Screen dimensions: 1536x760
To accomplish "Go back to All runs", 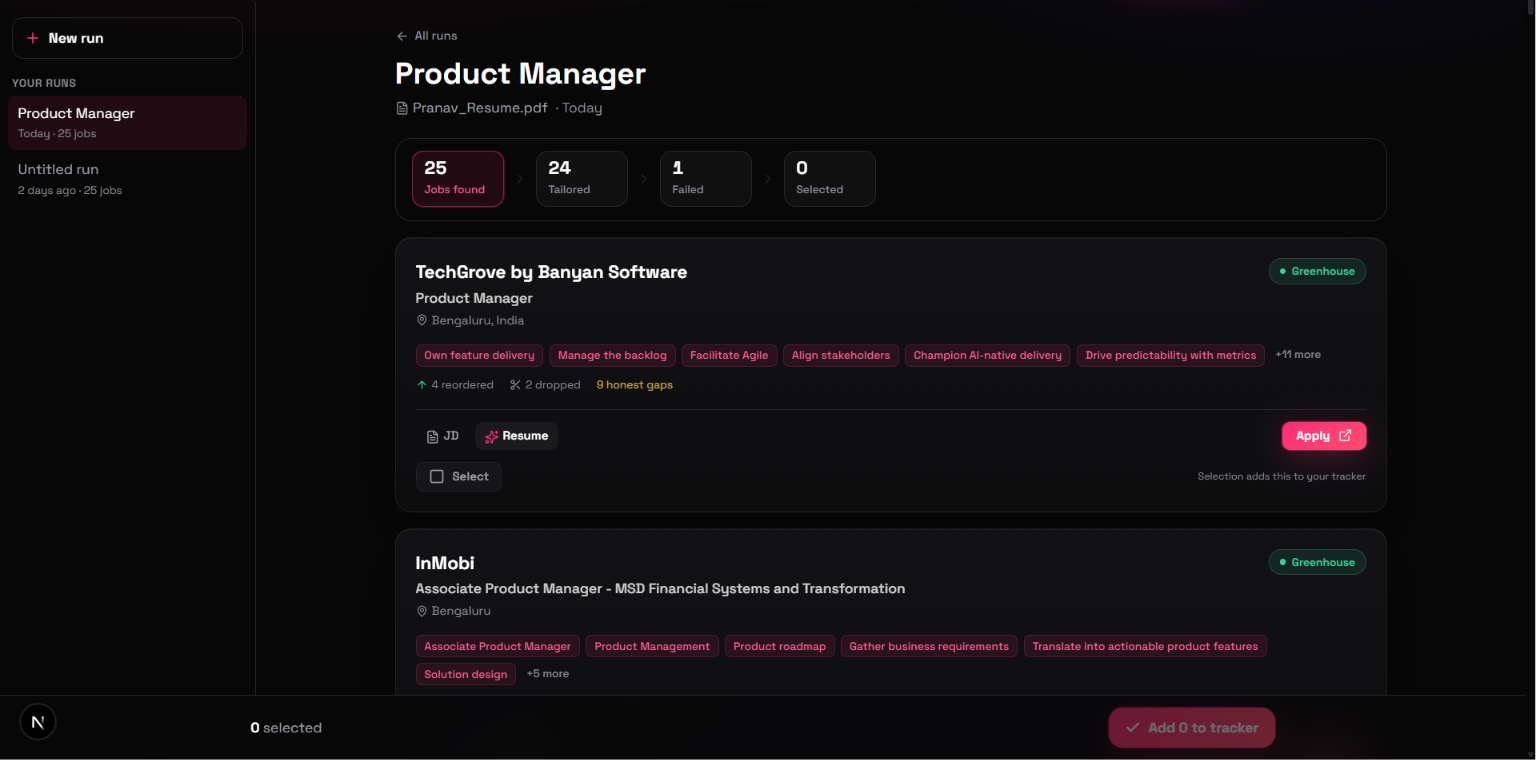I will [x=427, y=36].
